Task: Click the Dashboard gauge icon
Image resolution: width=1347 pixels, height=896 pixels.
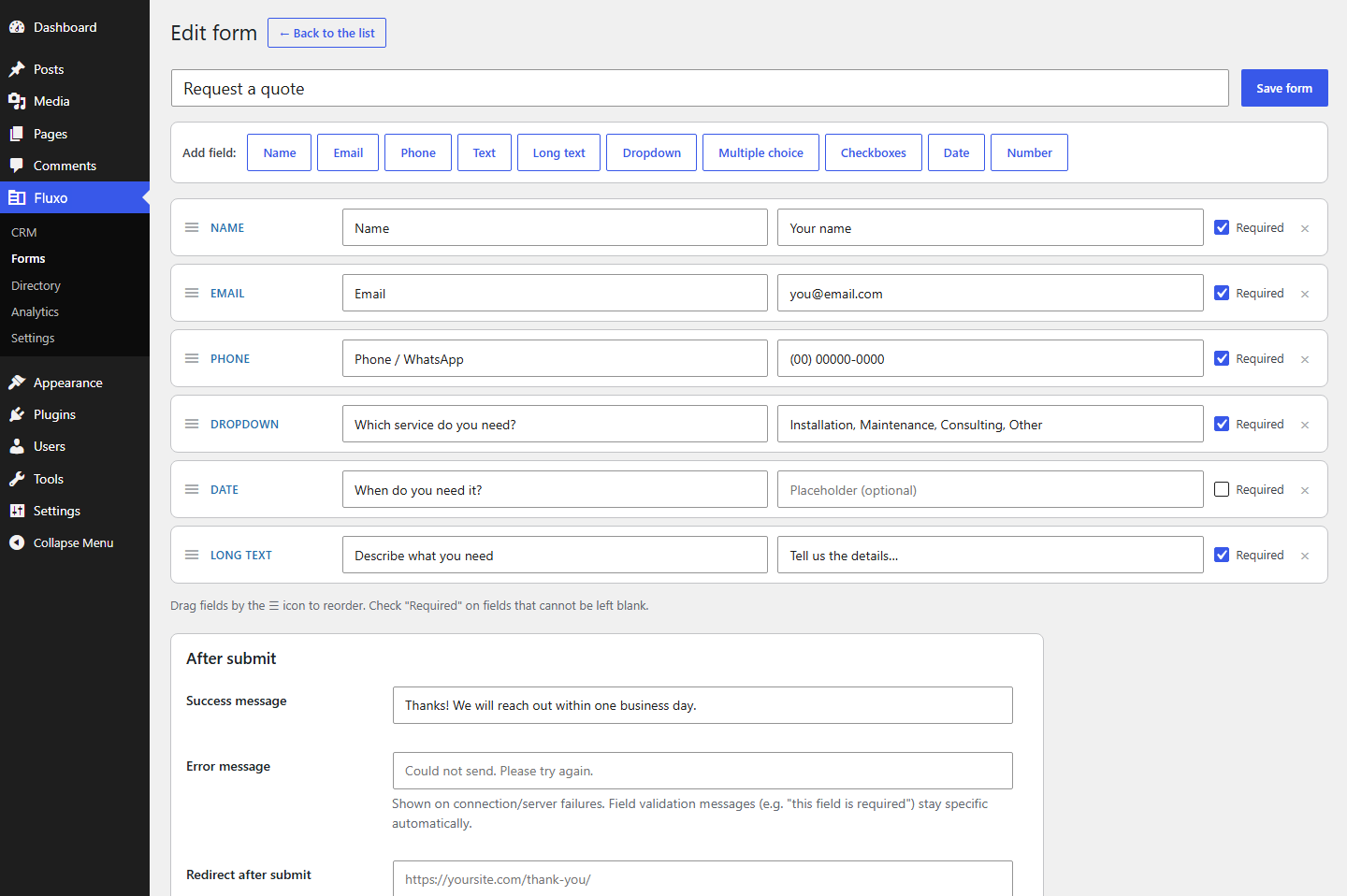Action: 17,27
